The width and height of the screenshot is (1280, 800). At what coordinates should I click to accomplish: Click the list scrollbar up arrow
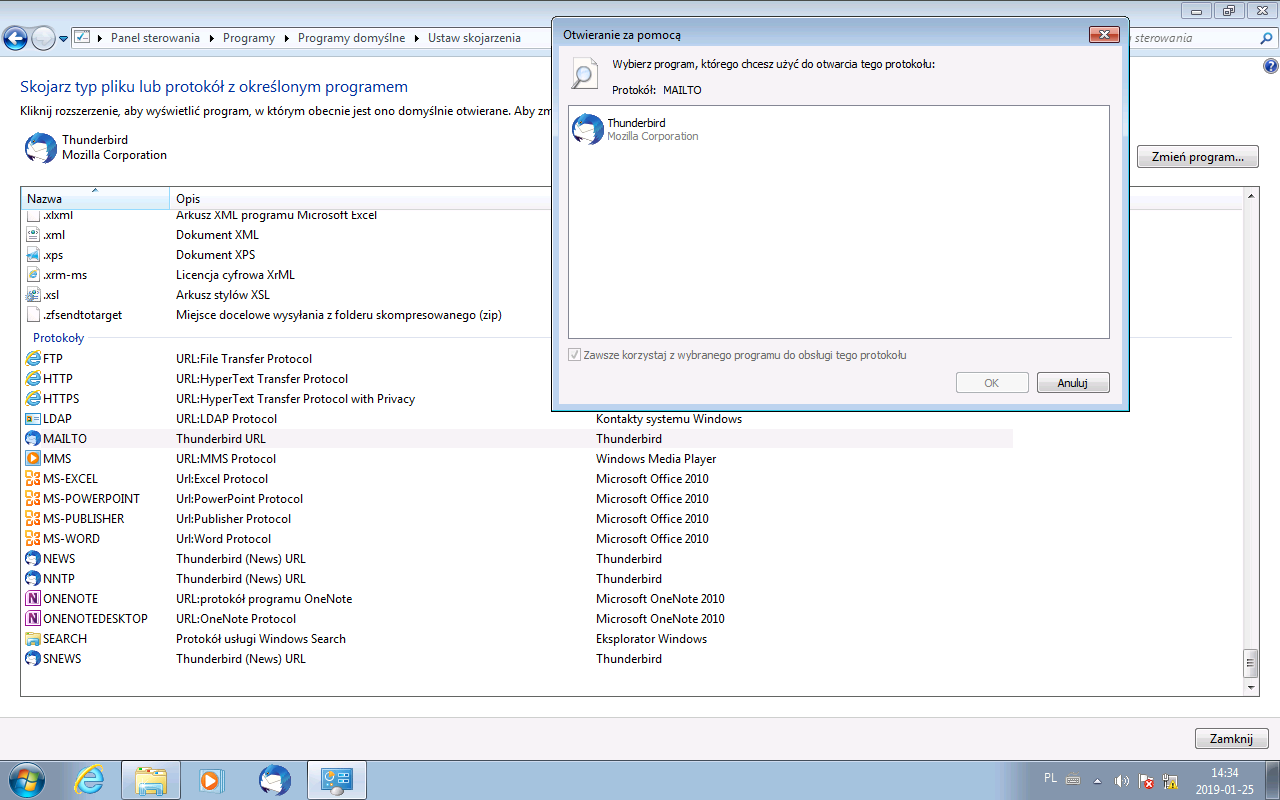(1250, 196)
